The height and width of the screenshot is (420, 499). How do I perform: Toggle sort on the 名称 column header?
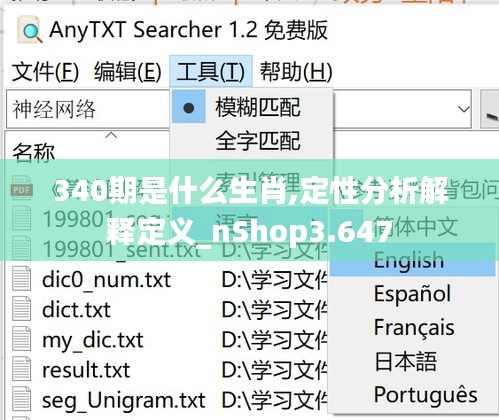click(x=33, y=153)
